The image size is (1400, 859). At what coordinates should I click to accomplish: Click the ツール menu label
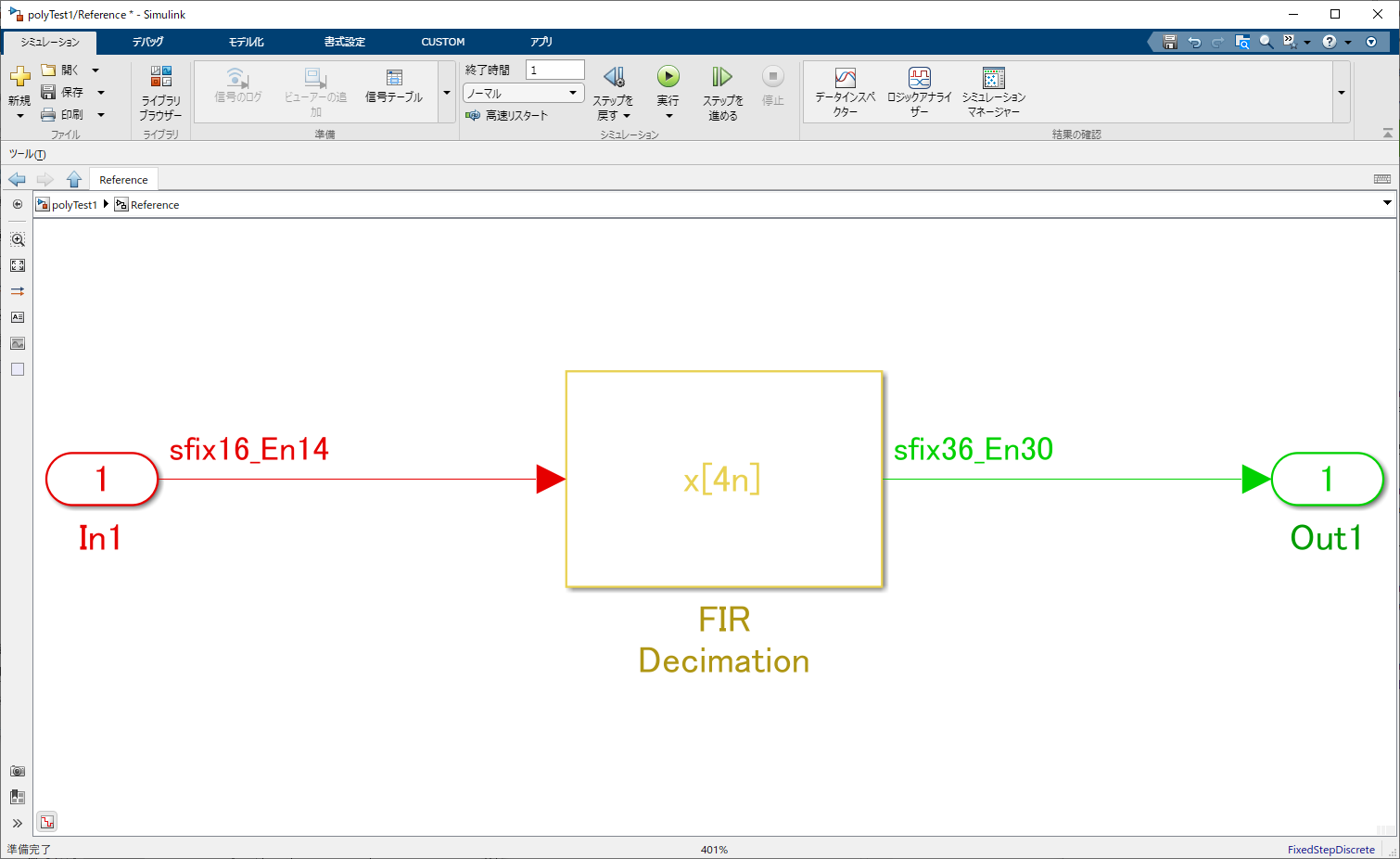click(x=27, y=154)
